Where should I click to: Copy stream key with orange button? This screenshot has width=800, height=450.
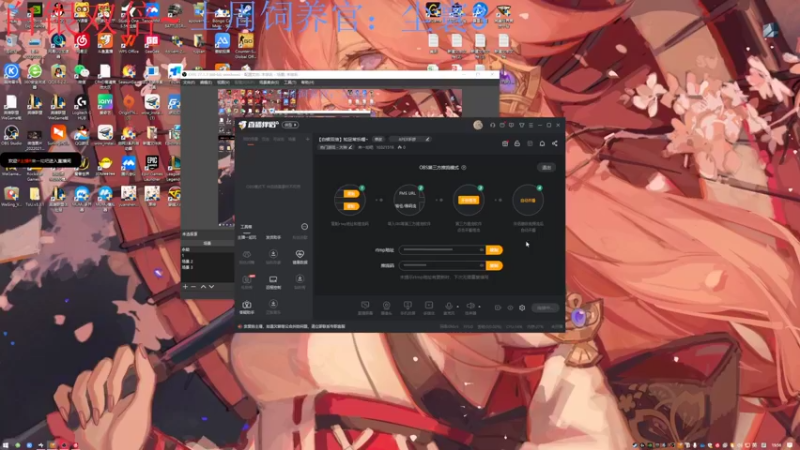[x=494, y=265]
